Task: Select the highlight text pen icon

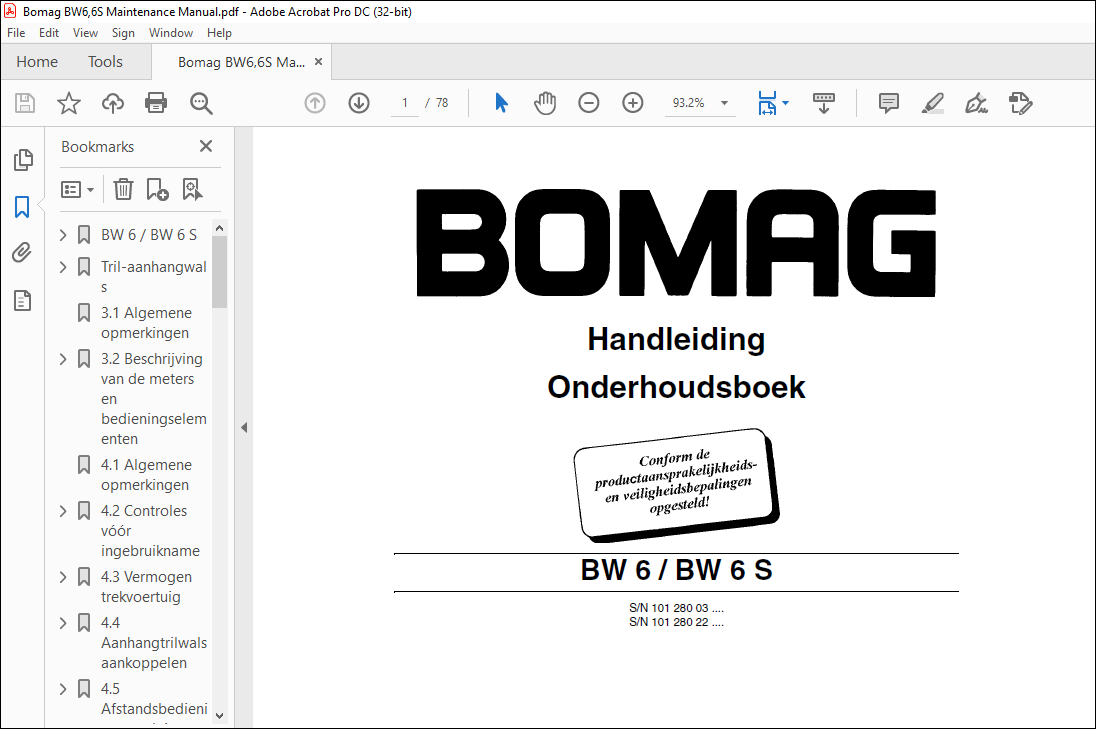Action: [932, 103]
